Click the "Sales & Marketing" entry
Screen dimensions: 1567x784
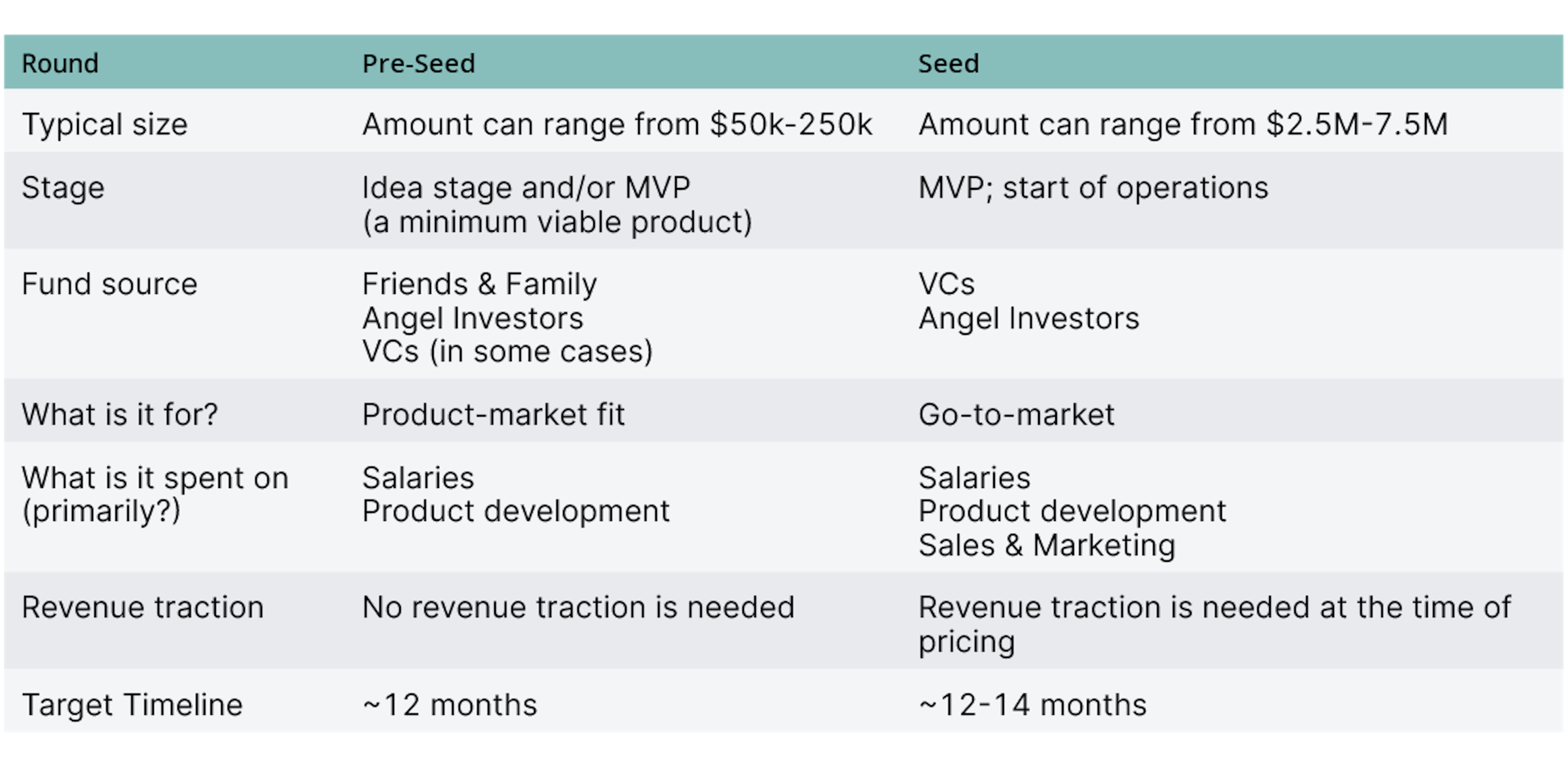point(1046,545)
